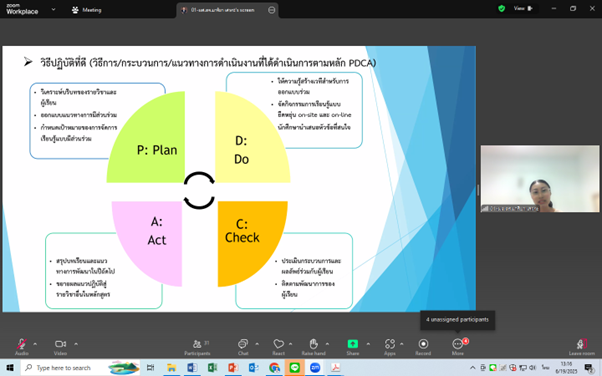
Task: Start recording with the Record button
Action: [423, 346]
